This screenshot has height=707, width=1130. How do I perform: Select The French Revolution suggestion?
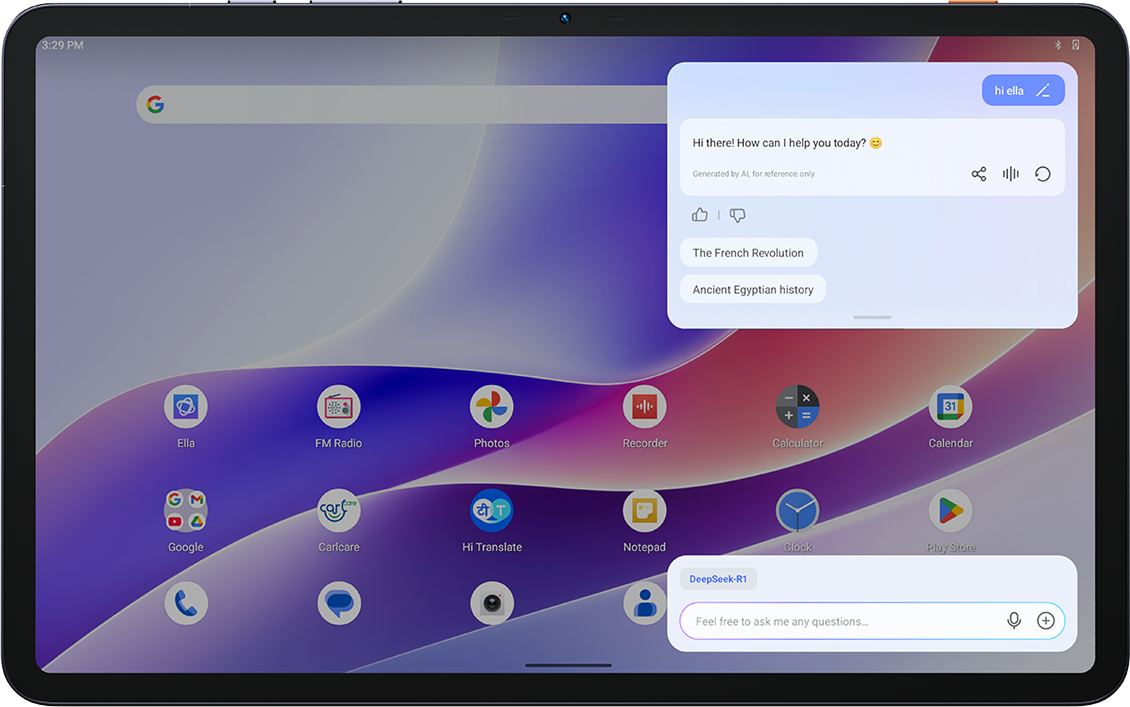(748, 253)
